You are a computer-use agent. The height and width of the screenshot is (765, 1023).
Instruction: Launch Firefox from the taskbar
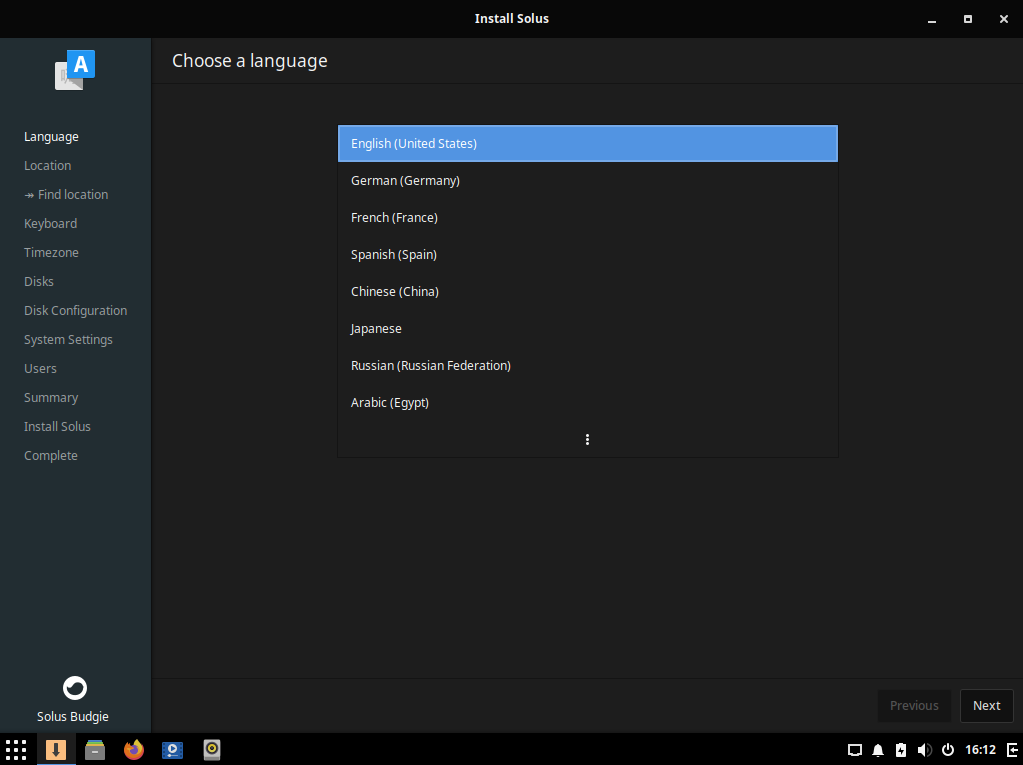tap(134, 750)
